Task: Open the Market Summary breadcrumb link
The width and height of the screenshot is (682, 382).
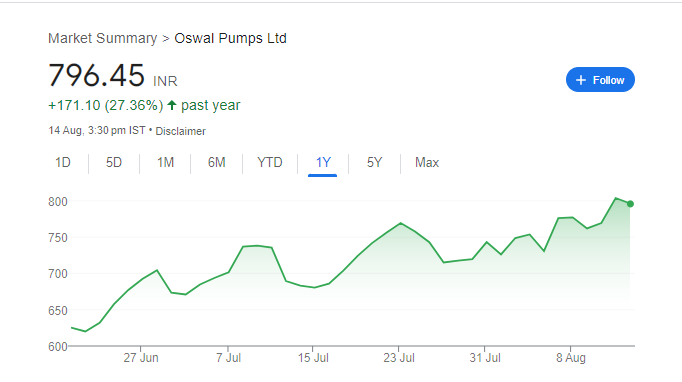Action: coord(103,38)
